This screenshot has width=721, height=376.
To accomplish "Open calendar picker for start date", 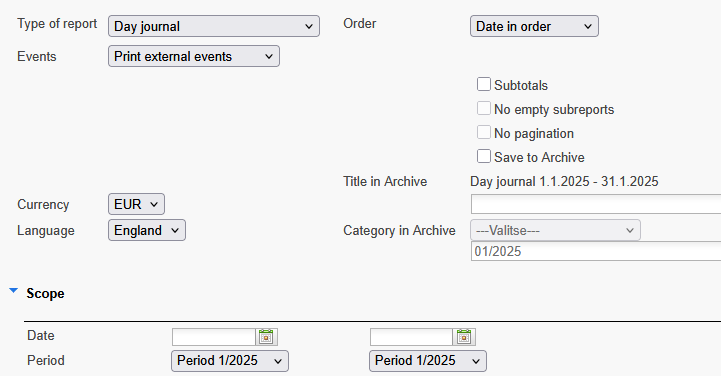I will 266,337.
